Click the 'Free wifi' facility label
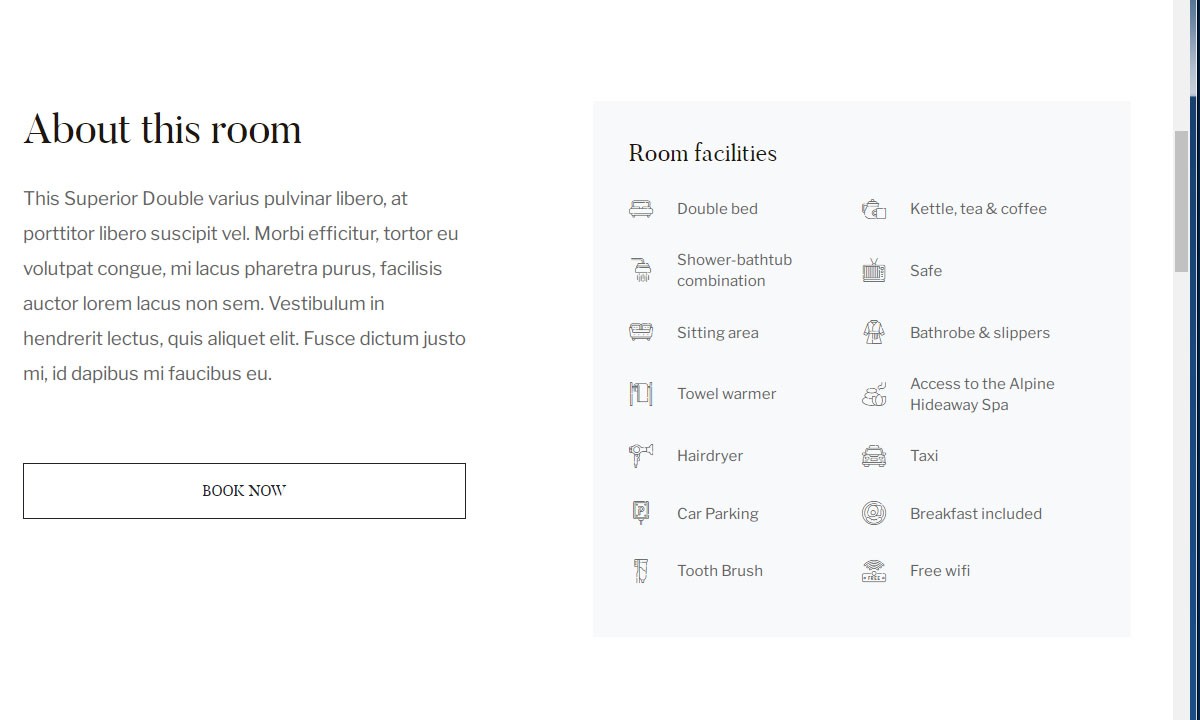 coord(940,571)
